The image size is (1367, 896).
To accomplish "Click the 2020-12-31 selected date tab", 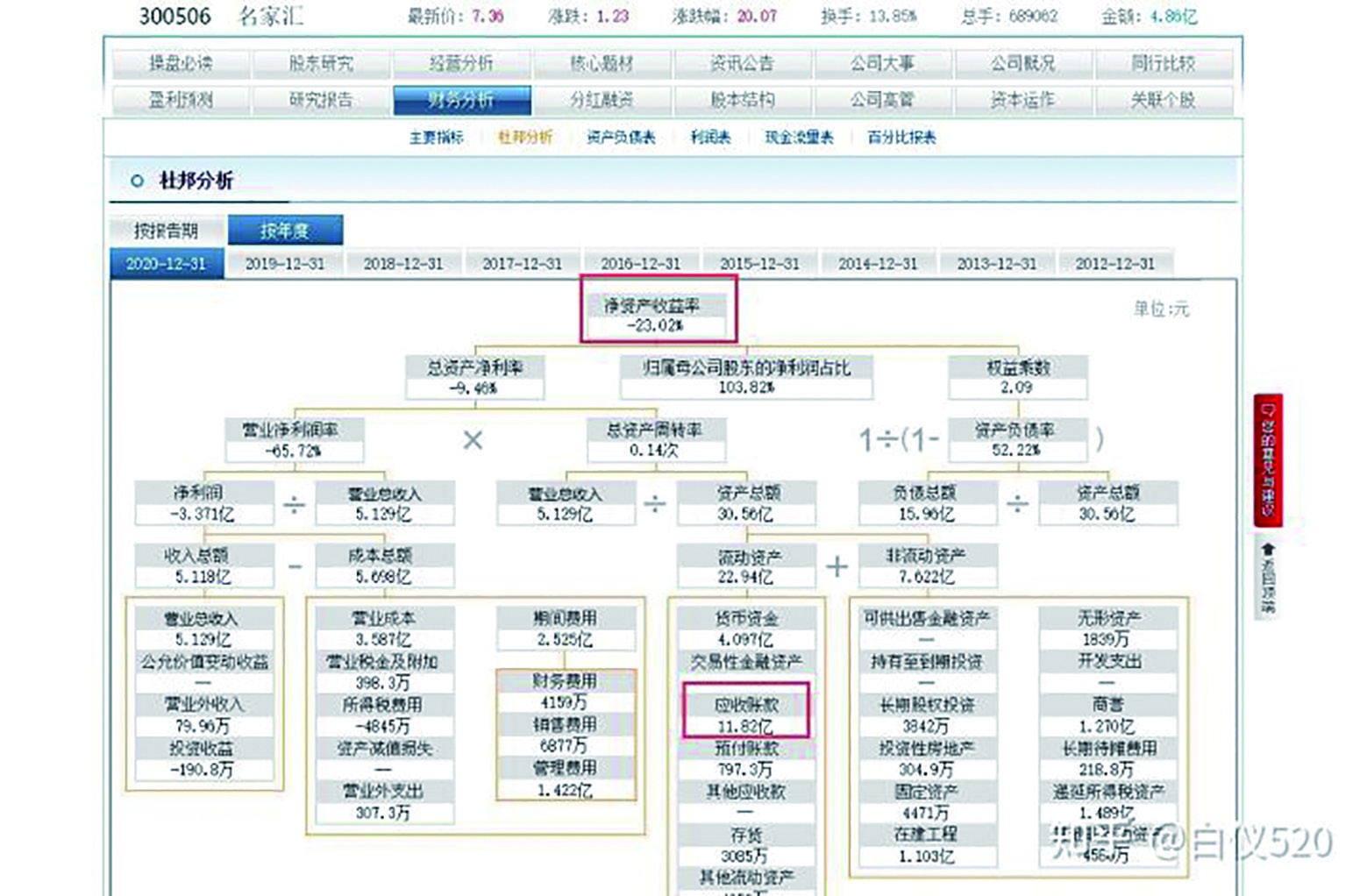I will [168, 263].
